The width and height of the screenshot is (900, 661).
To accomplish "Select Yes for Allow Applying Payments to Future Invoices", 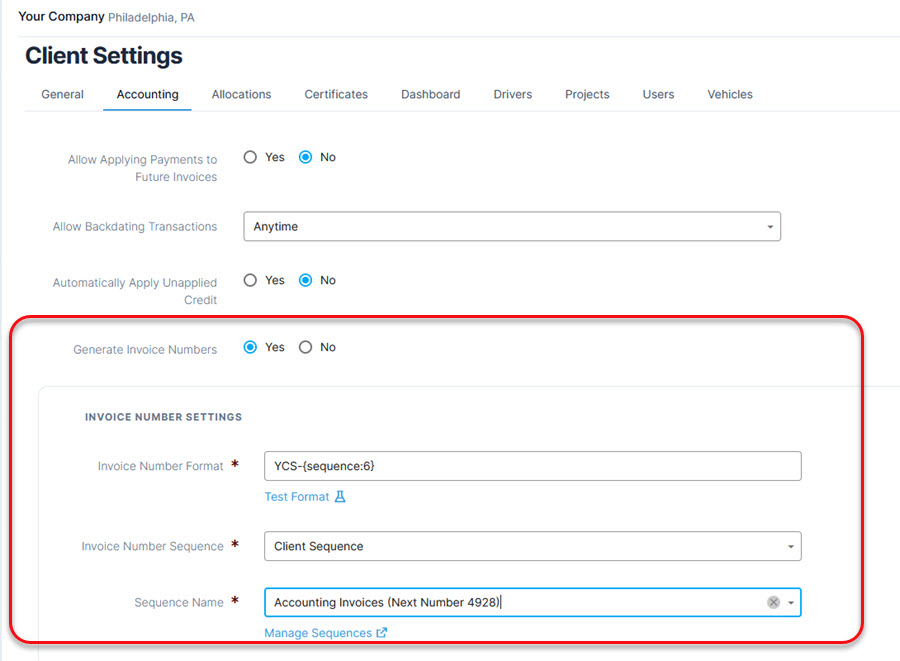I will click(251, 157).
